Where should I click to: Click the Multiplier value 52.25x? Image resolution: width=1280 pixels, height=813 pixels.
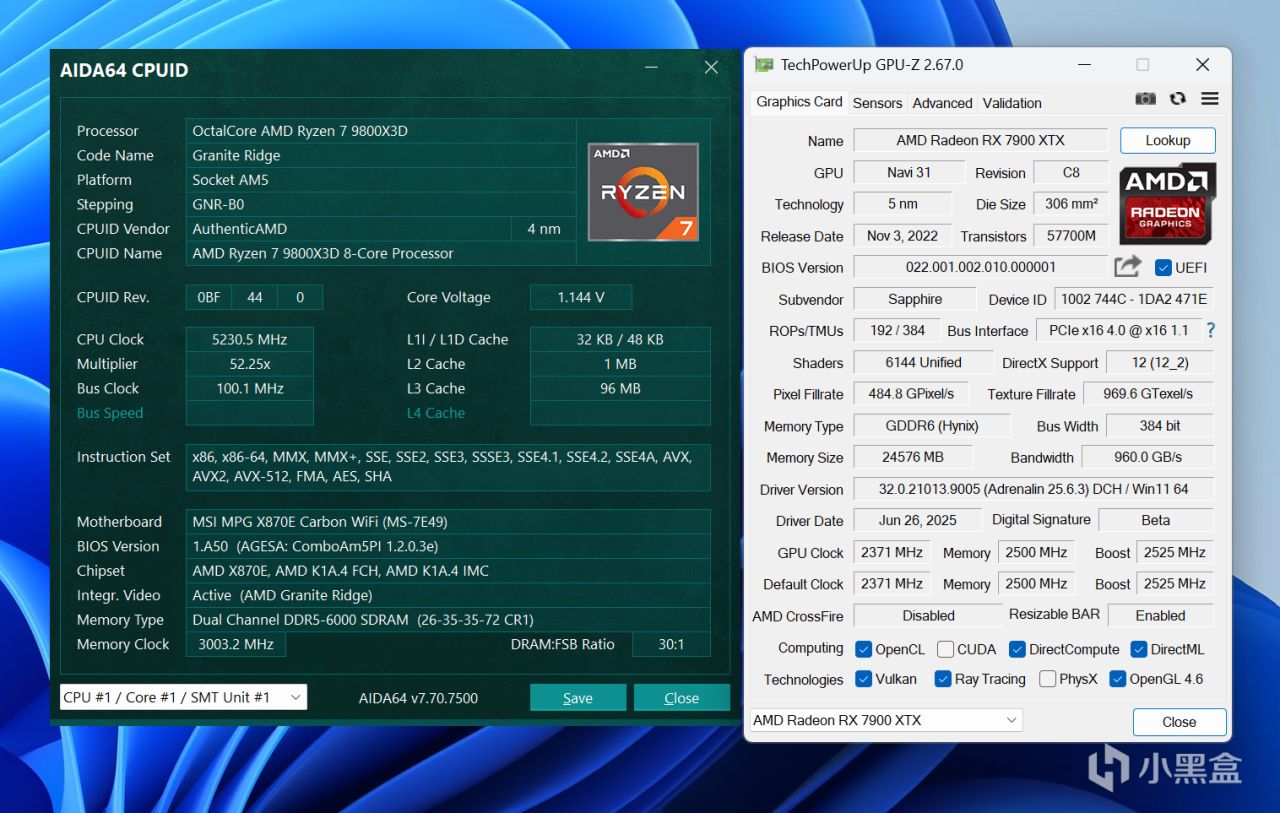point(249,364)
